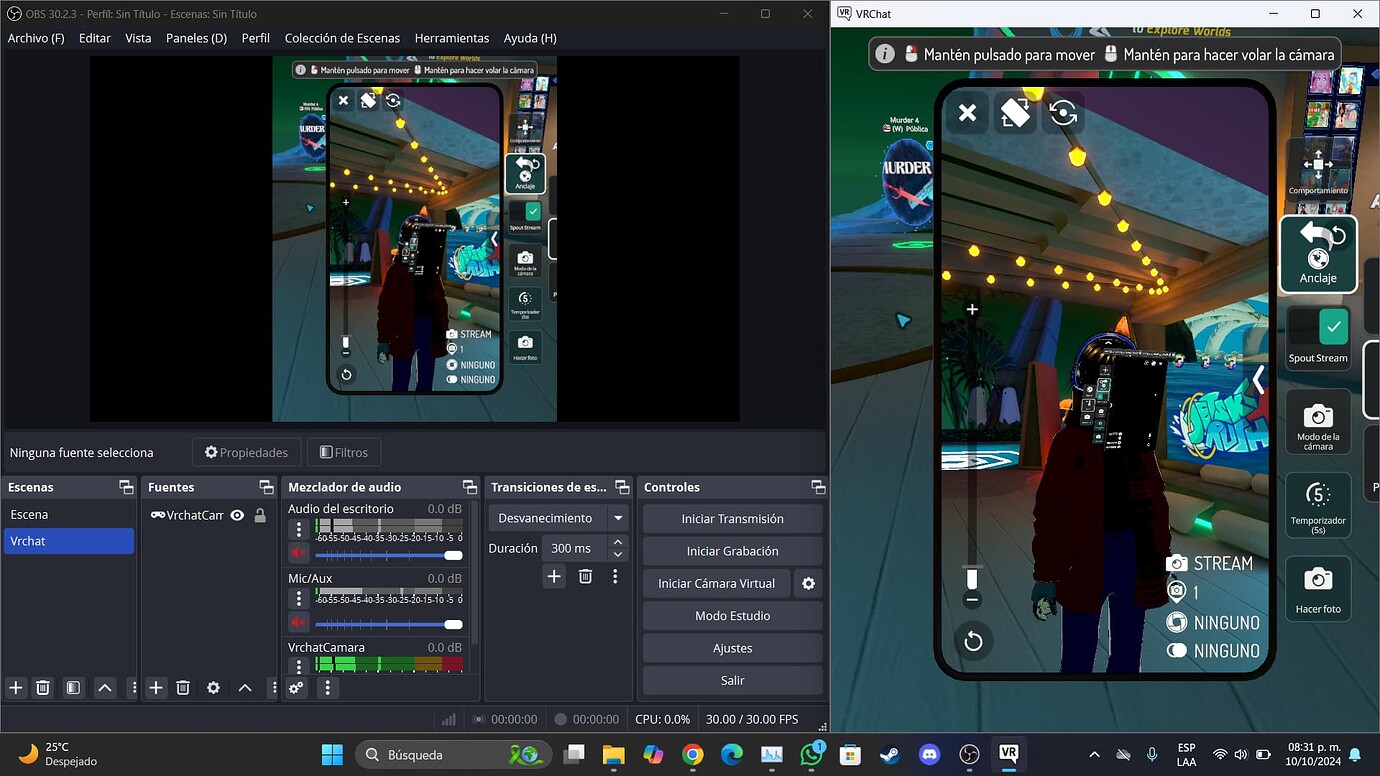
Task: Open the Modo de la cámara option
Action: 1318,421
